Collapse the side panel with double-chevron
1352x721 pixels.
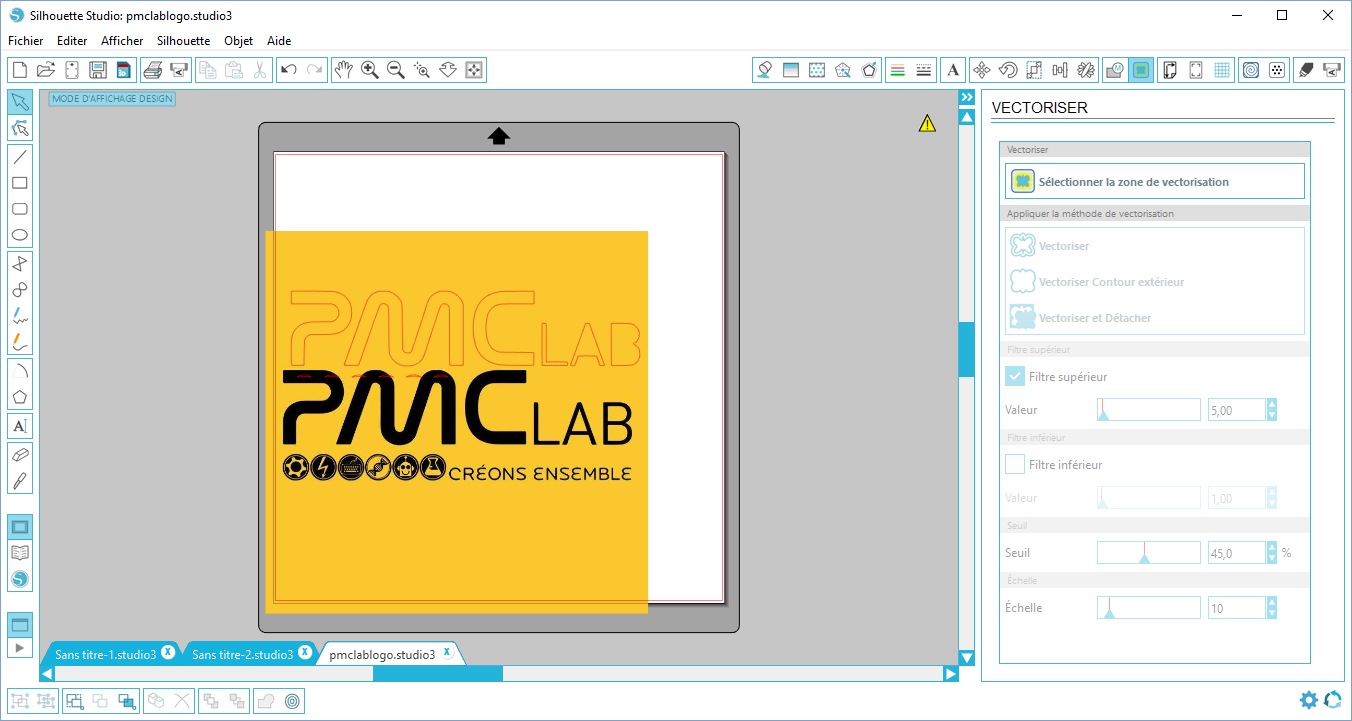coord(966,98)
